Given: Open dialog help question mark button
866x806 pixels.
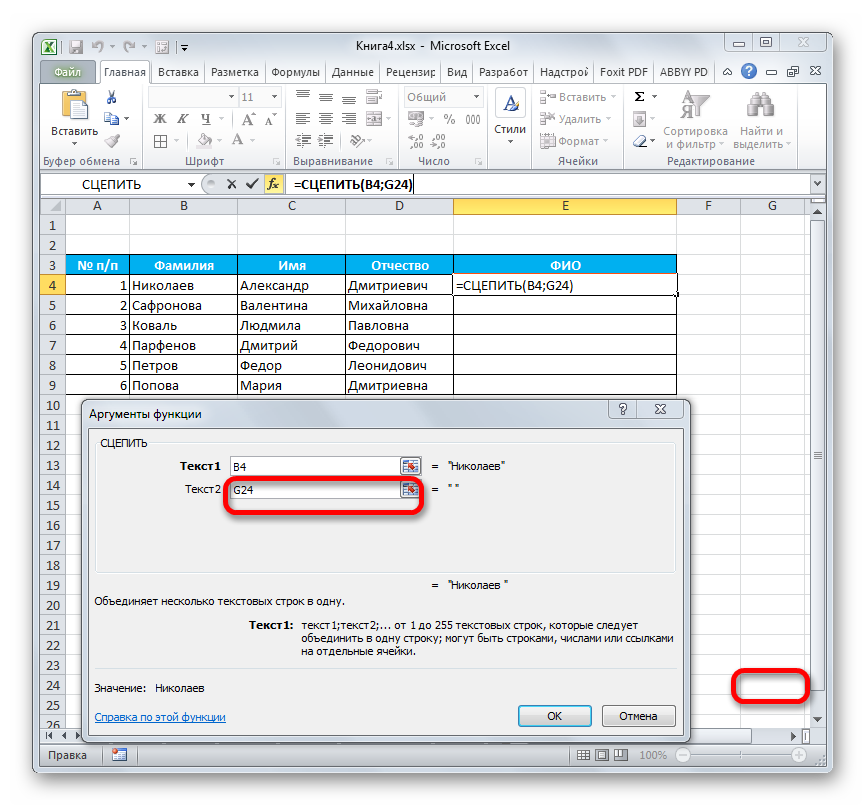Looking at the screenshot, I should point(623,410).
